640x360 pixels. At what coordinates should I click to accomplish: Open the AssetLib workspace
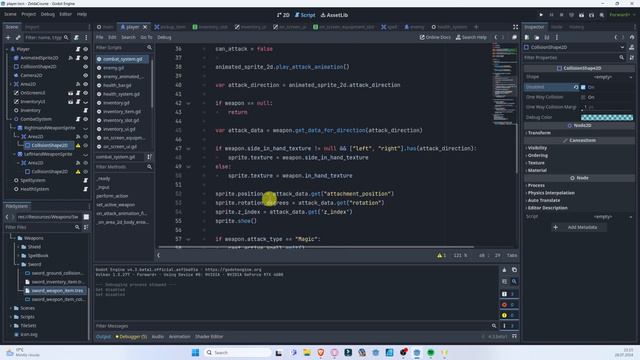pyautogui.click(x=334, y=15)
